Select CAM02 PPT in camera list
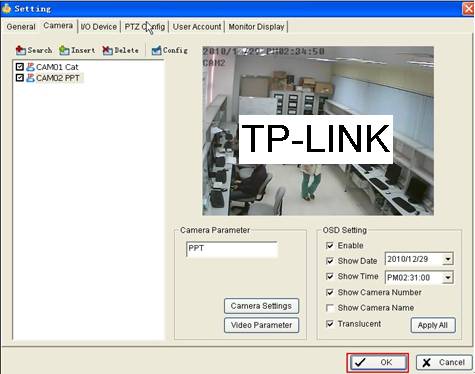Viewport: 475px width, 374px height. (x=58, y=78)
